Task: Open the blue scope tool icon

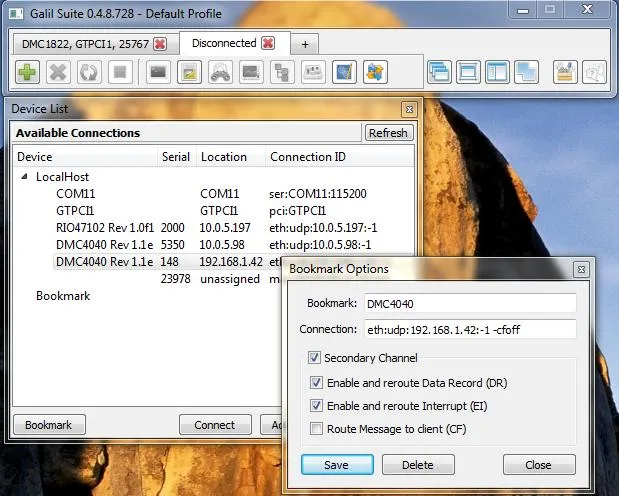Action: click(x=344, y=72)
